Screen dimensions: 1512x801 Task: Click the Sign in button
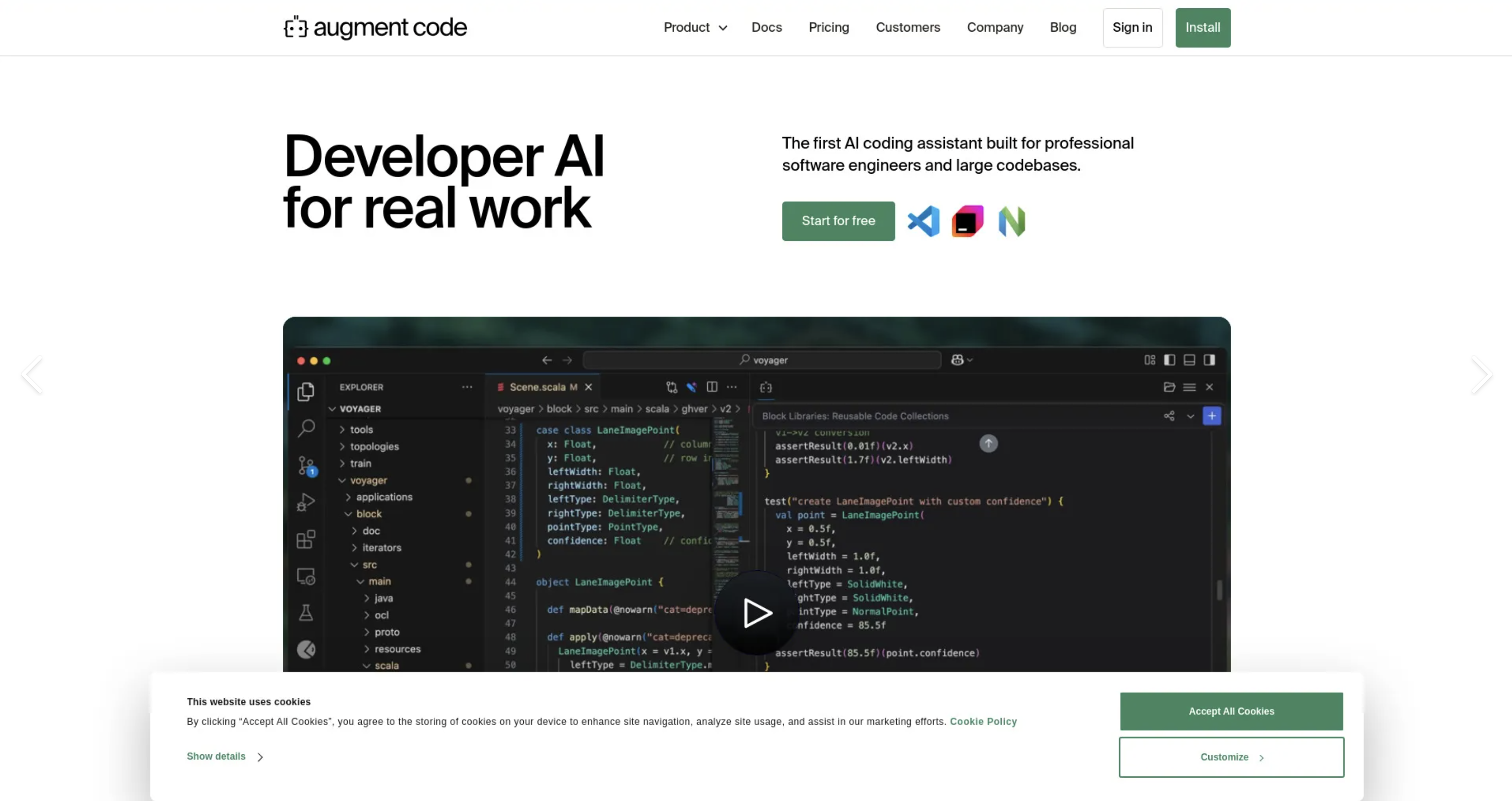click(x=1132, y=28)
